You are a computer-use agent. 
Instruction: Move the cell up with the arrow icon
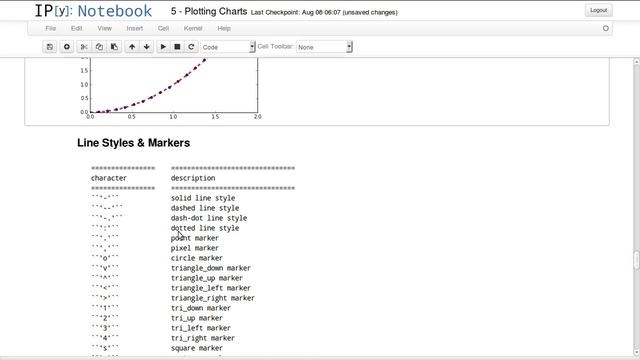132,47
